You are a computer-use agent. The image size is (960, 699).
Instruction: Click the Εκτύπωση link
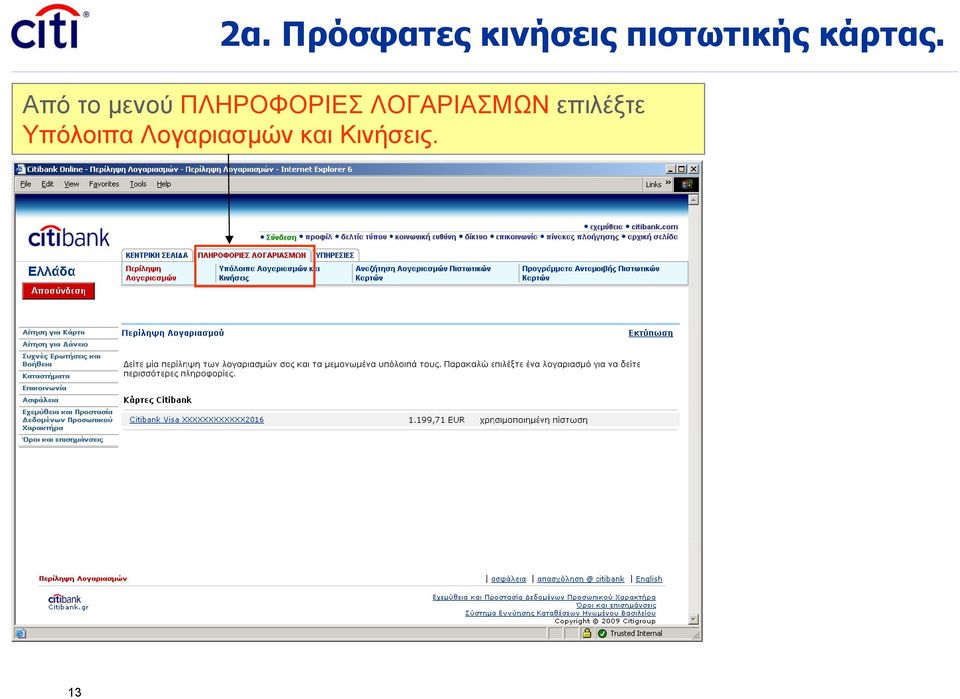pos(650,333)
